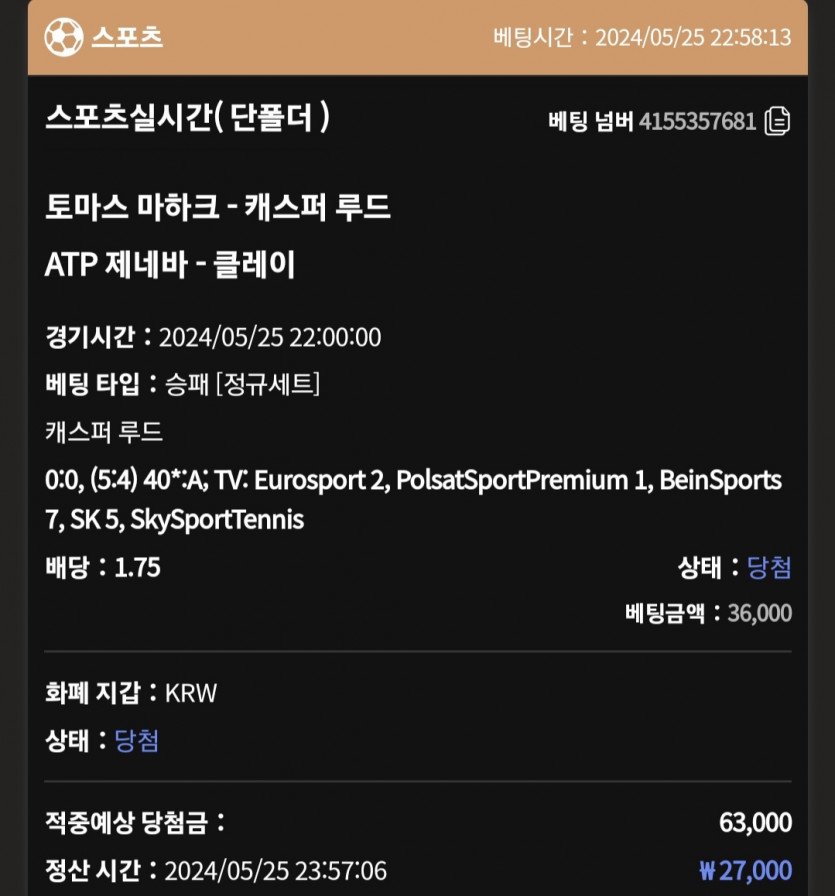Click the blue ₩27,000 profit amount
The width and height of the screenshot is (835, 896).
(x=745, y=870)
